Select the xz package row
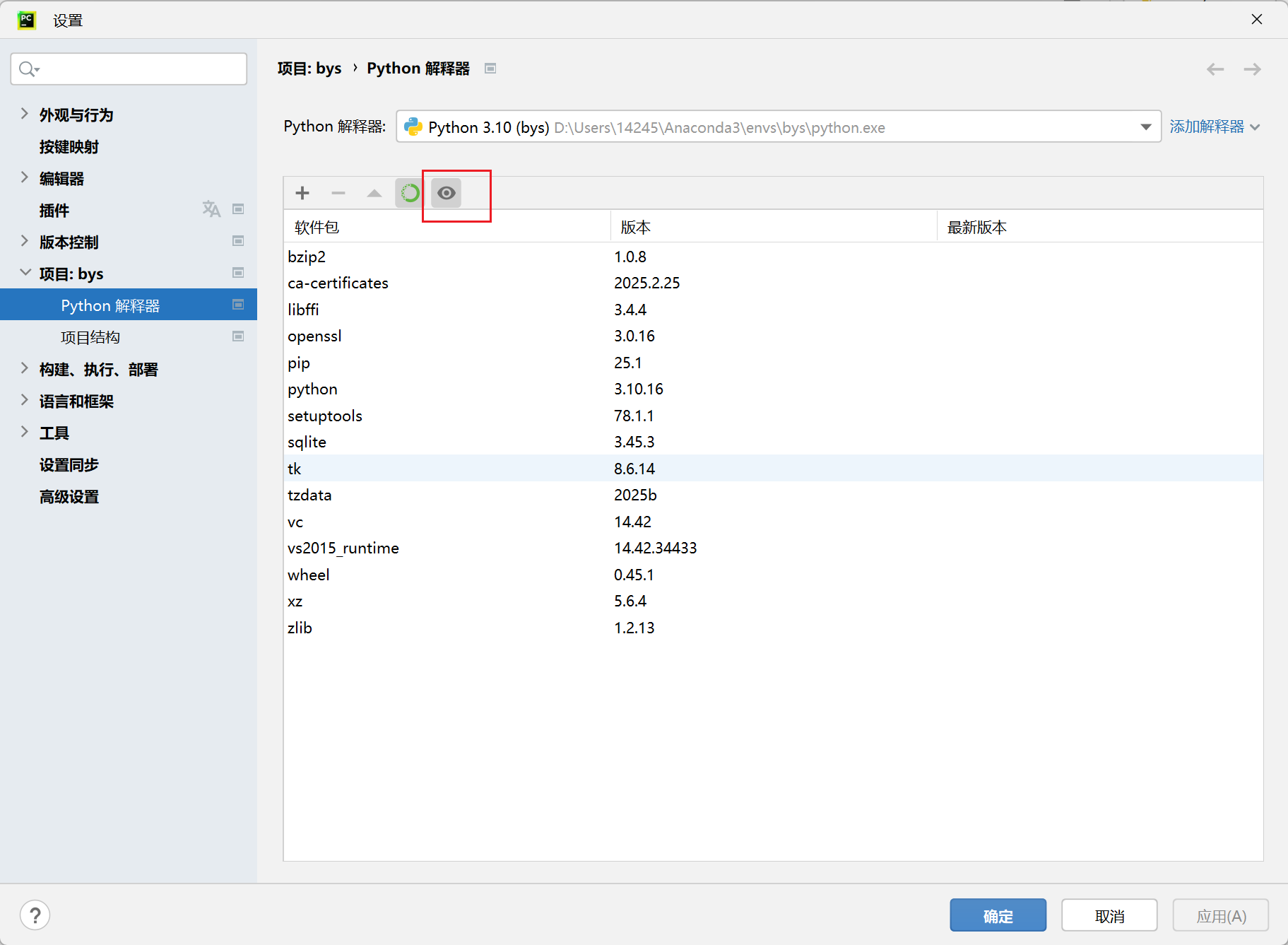Screen dimensions: 1288x945 773,601
